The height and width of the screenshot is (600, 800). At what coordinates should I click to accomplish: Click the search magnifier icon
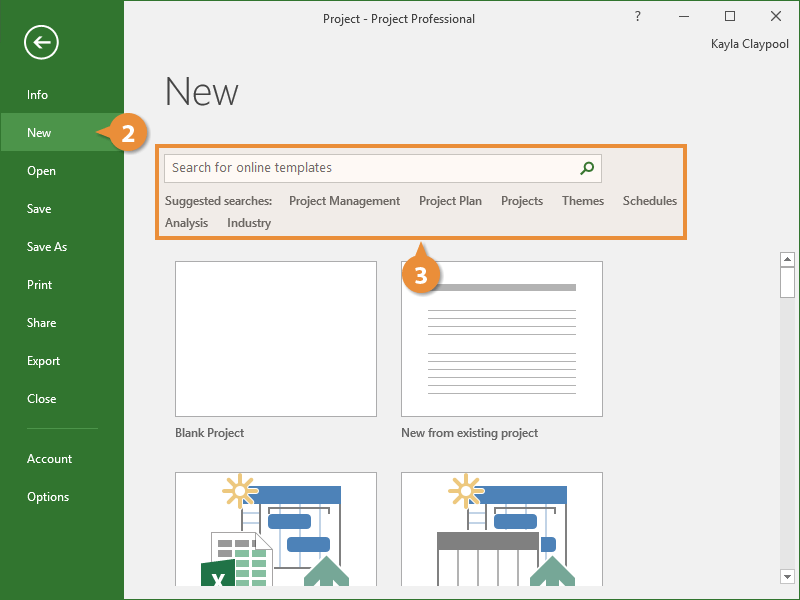(x=587, y=168)
